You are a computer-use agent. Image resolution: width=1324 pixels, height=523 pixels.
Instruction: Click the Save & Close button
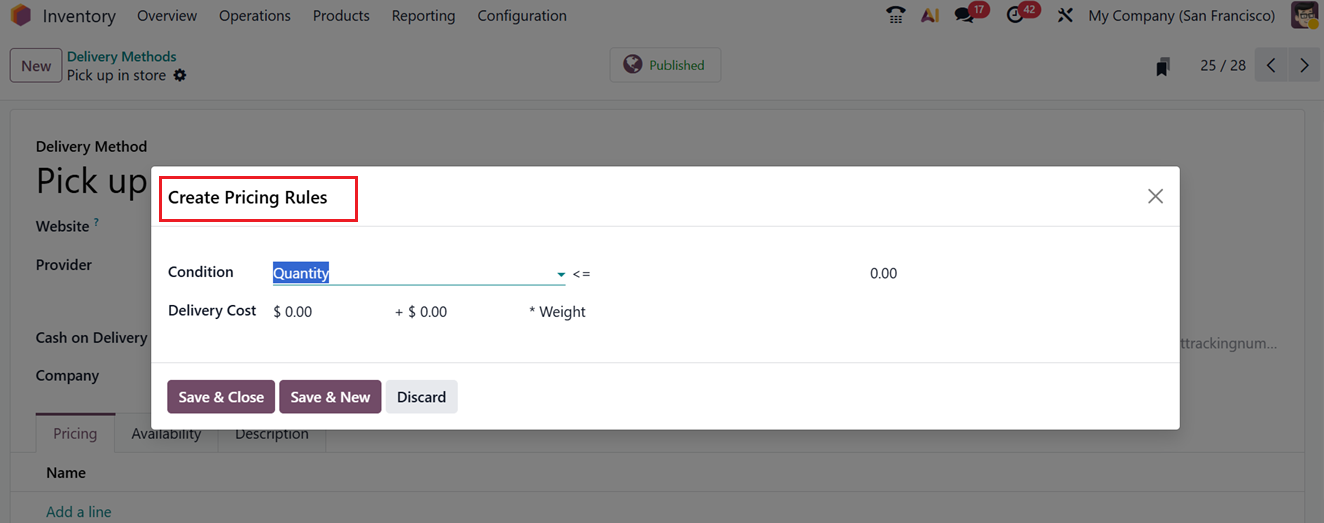tap(221, 397)
